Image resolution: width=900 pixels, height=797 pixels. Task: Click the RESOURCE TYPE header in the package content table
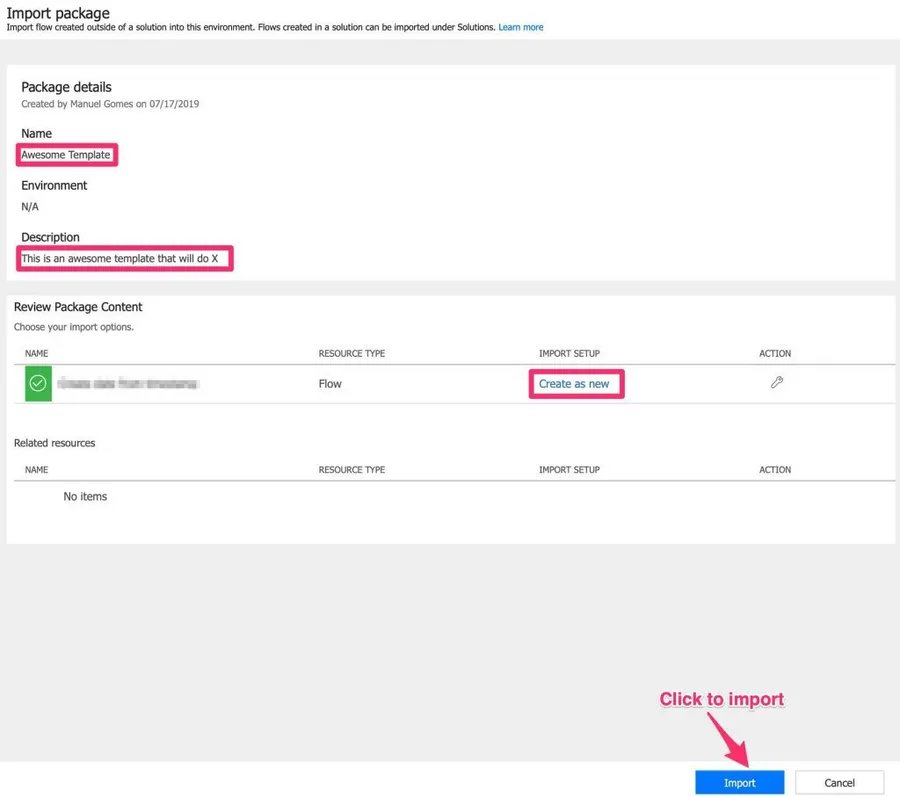pyautogui.click(x=351, y=354)
